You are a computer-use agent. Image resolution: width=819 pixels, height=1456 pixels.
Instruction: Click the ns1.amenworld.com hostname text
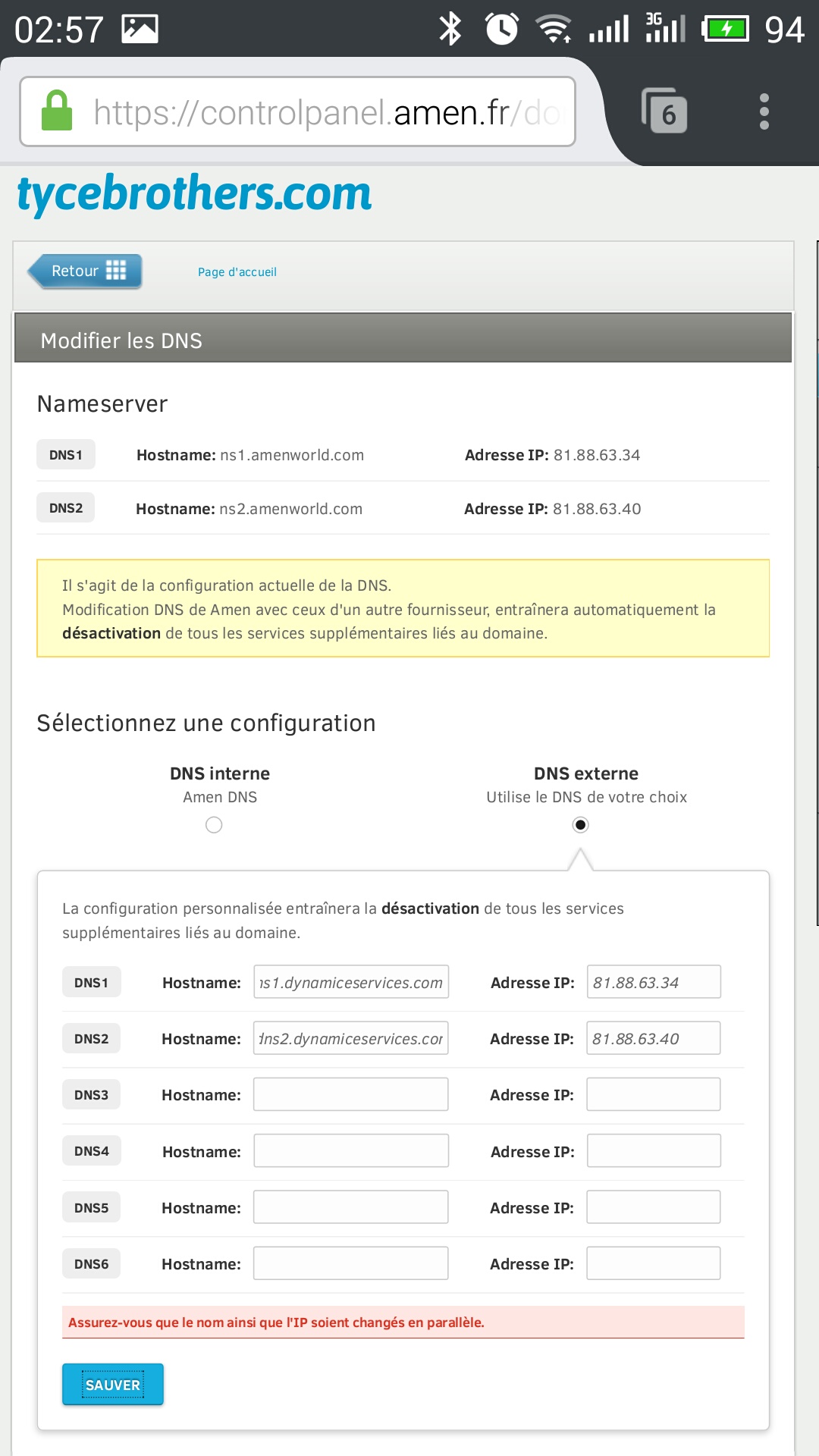(x=292, y=455)
